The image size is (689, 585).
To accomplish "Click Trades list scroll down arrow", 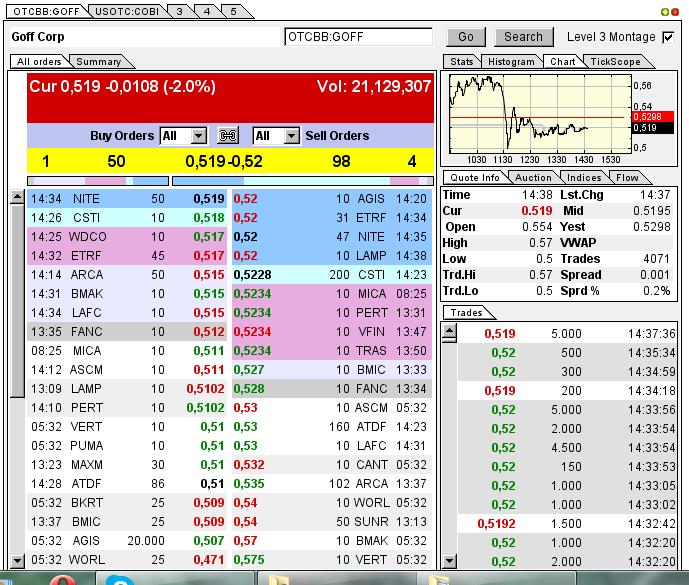I will pos(449,561).
